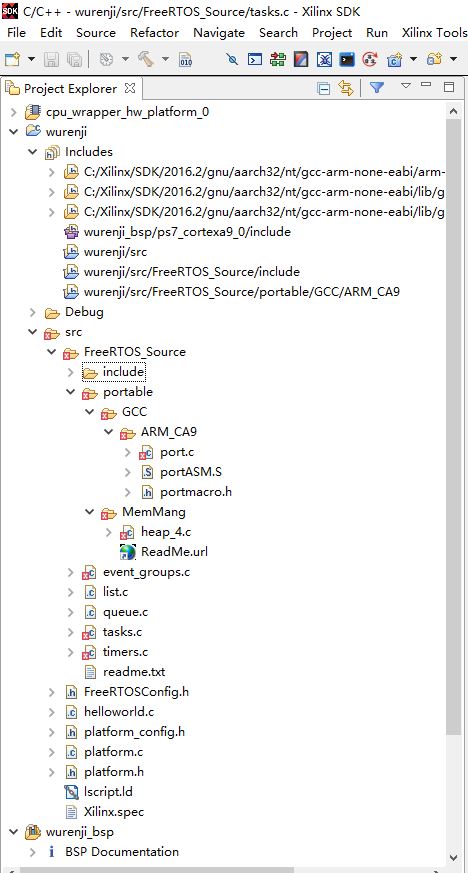
Task: Click the red-blue boot image icon
Action: (301, 59)
